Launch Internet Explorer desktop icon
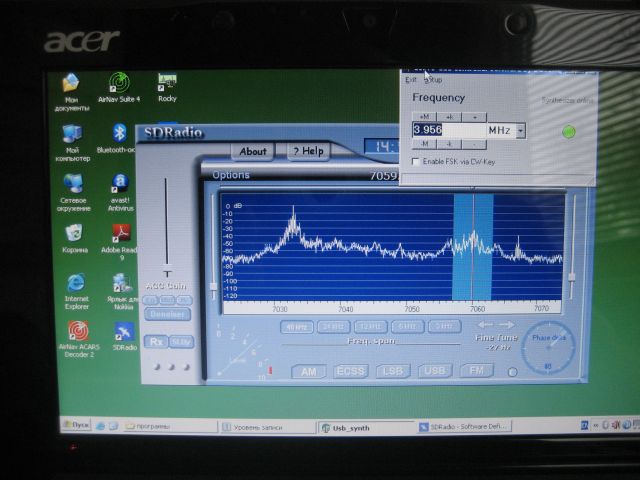This screenshot has width=640, height=480. coord(76,291)
